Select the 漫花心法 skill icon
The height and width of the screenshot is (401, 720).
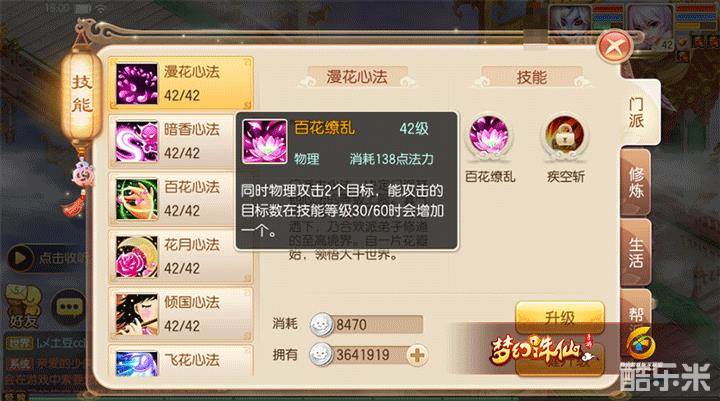point(136,84)
